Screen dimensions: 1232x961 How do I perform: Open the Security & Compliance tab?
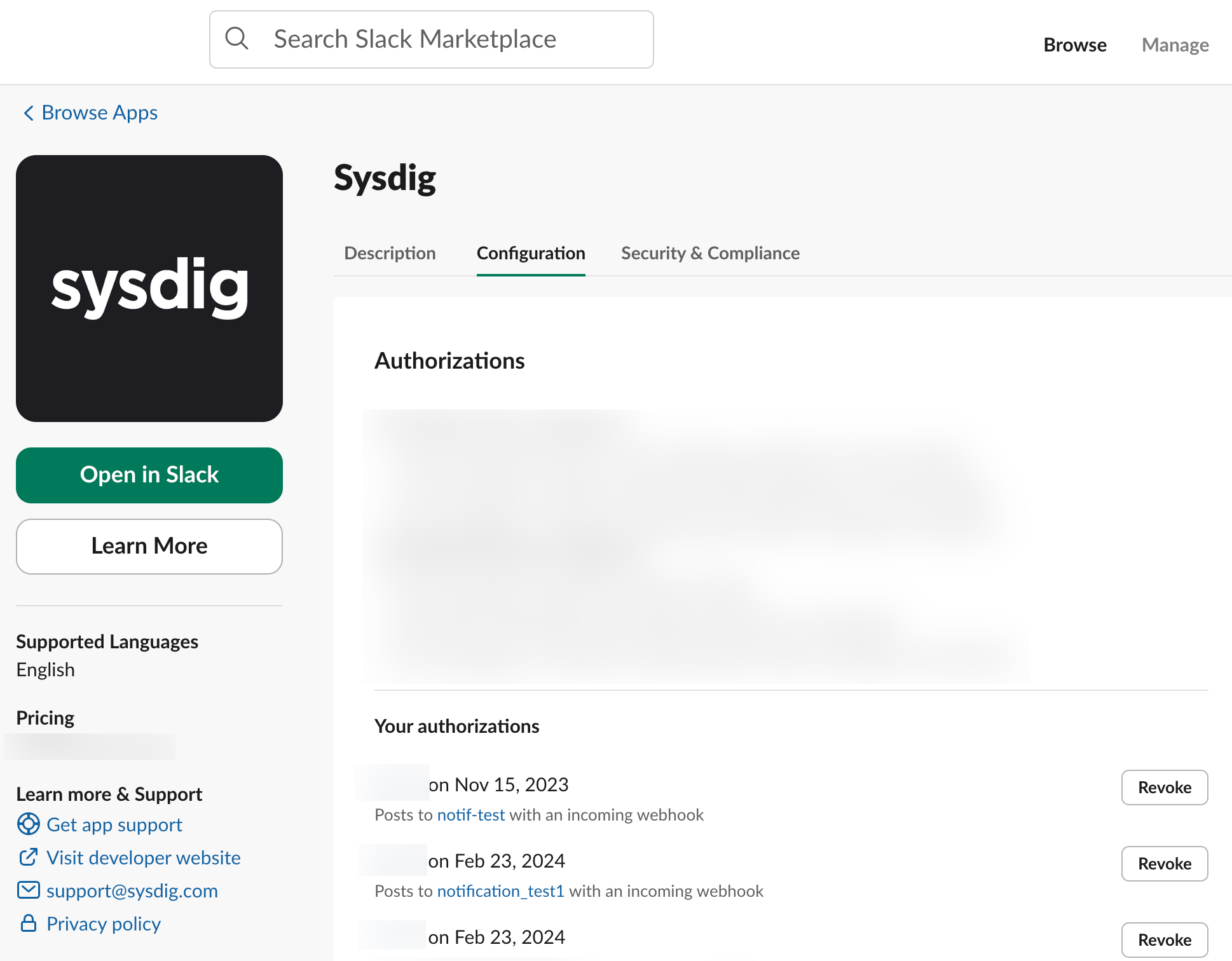710,253
